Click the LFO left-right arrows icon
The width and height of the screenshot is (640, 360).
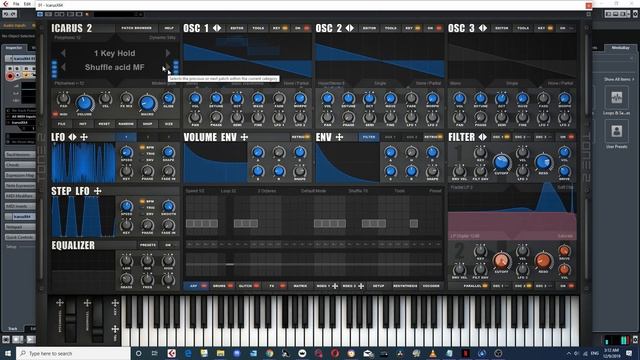72,137
